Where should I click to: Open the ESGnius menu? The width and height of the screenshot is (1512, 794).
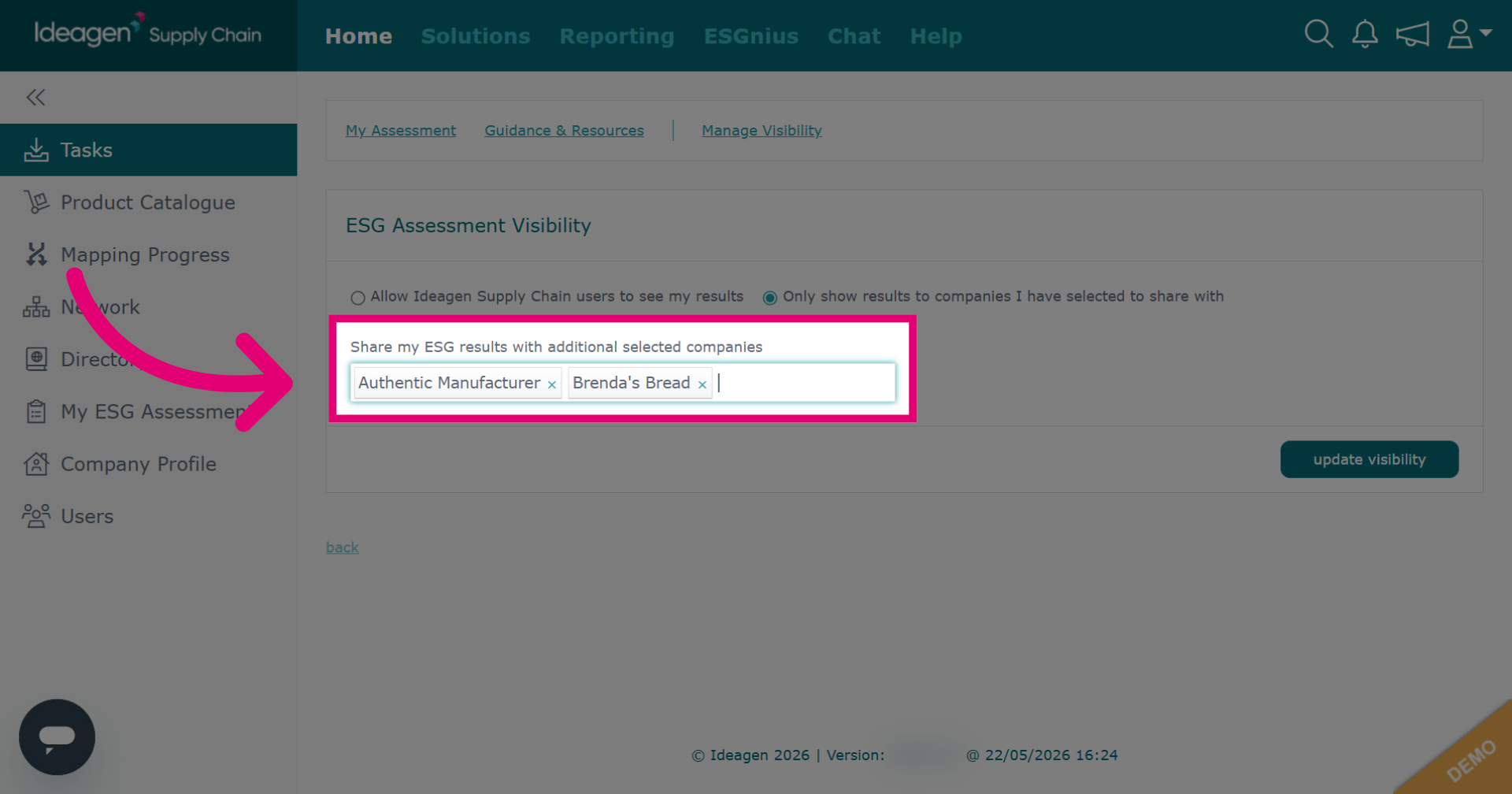pyautogui.click(x=751, y=36)
